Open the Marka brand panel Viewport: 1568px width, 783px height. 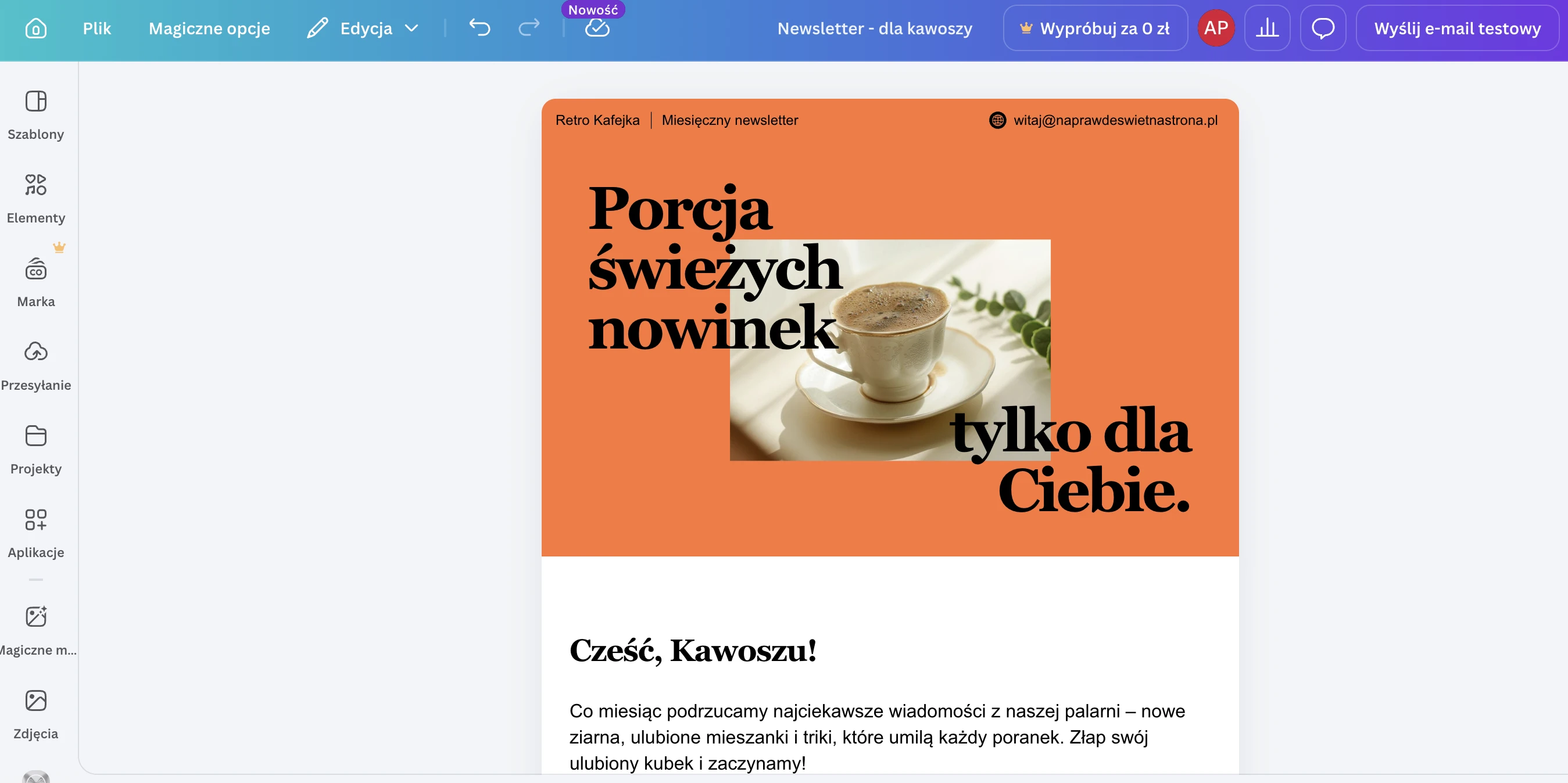[x=36, y=282]
